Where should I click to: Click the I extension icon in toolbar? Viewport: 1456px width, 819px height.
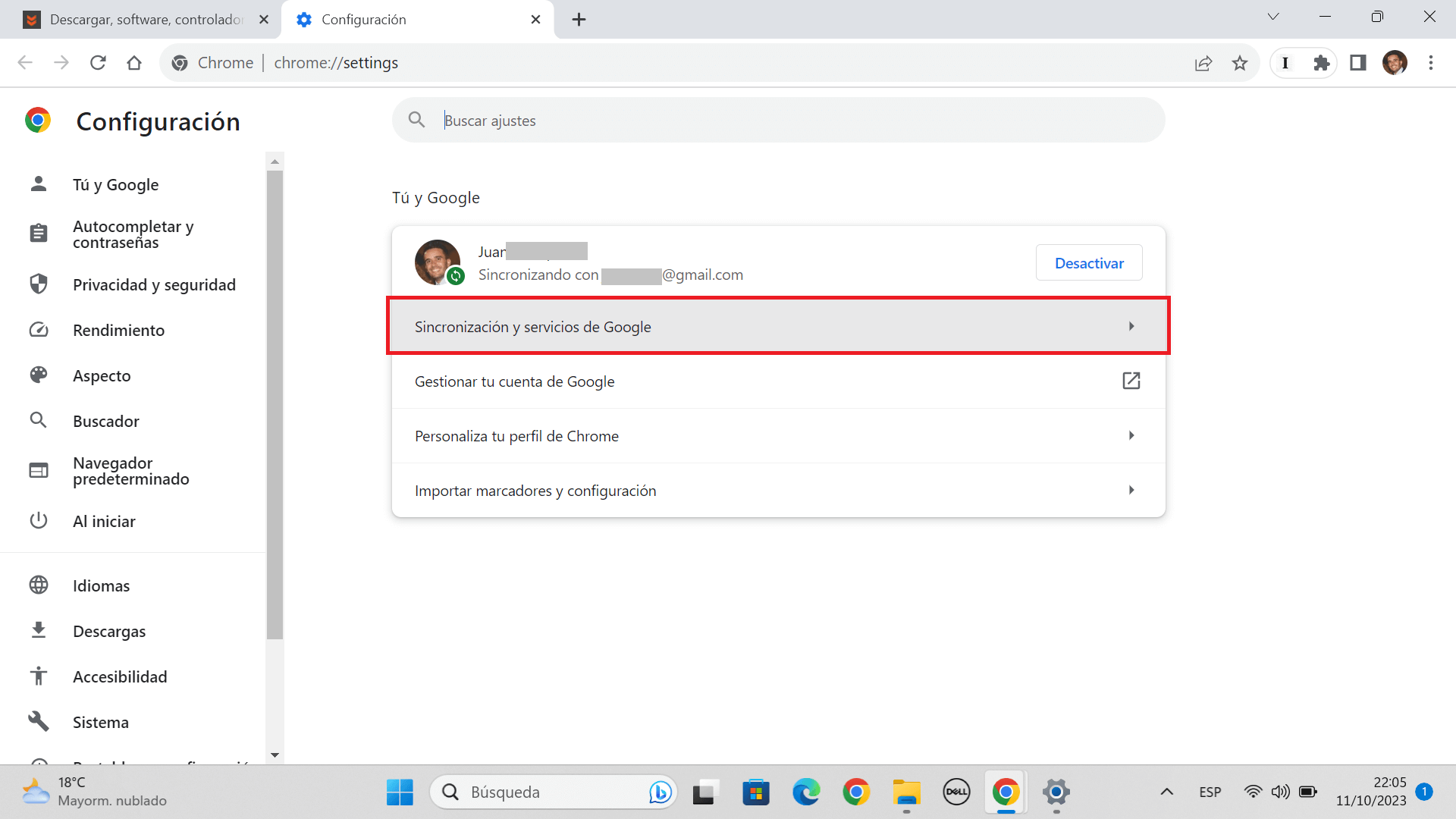point(1285,63)
